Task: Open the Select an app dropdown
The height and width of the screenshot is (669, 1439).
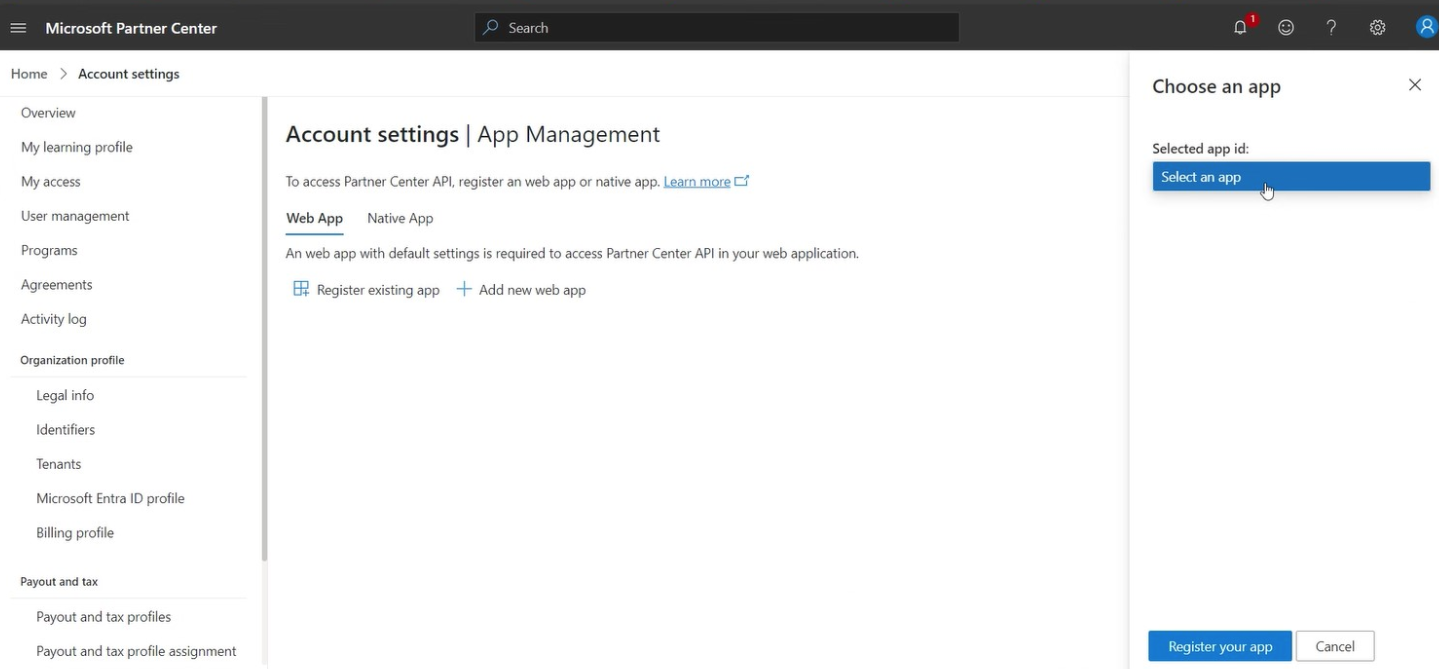Action: click(1291, 177)
